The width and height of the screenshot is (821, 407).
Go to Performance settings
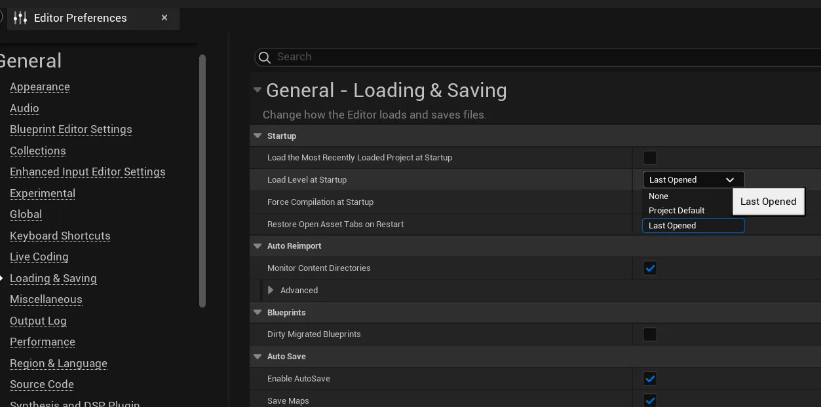tap(42, 342)
